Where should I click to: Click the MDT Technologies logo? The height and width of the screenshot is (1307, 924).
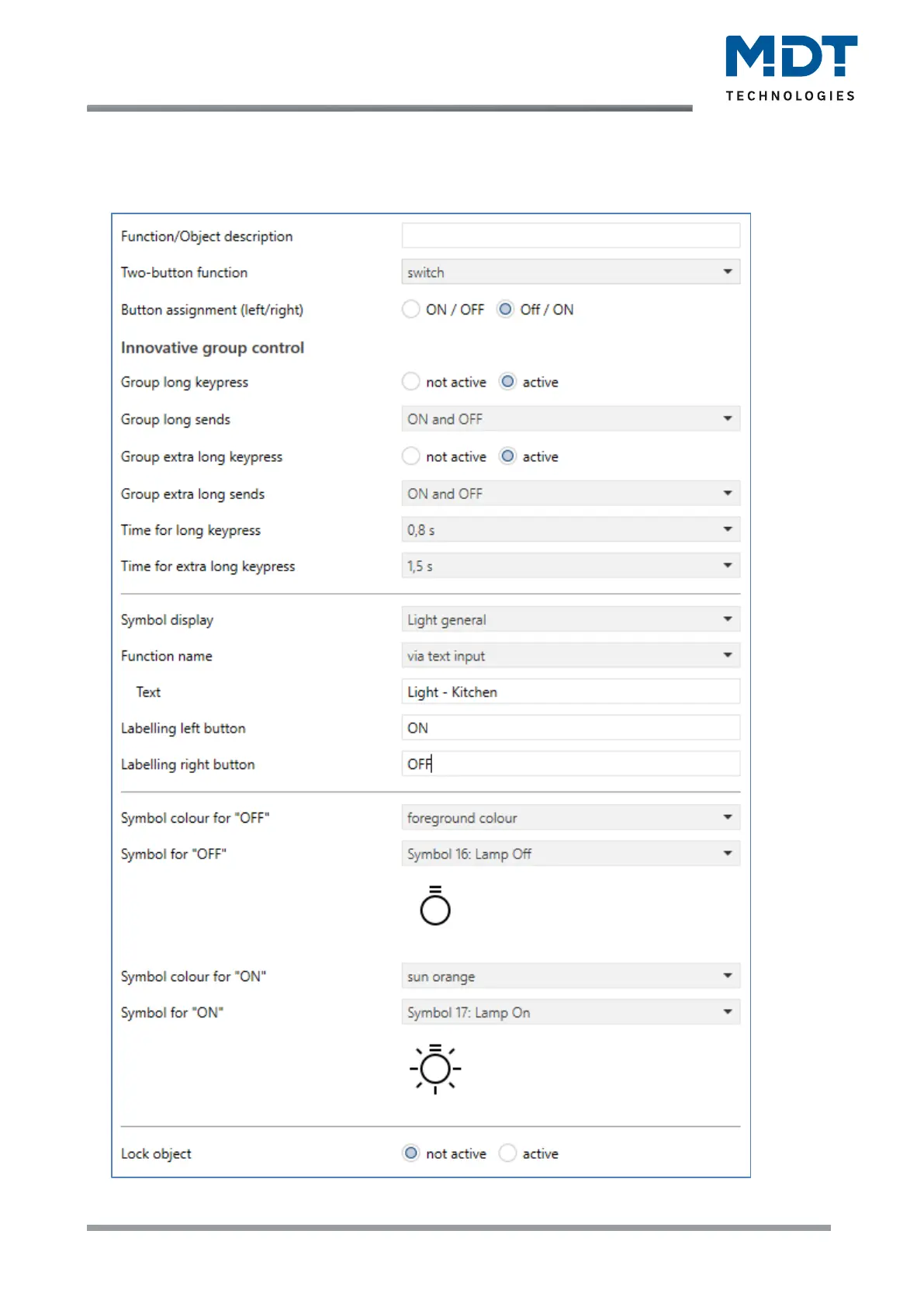pyautogui.click(x=791, y=68)
